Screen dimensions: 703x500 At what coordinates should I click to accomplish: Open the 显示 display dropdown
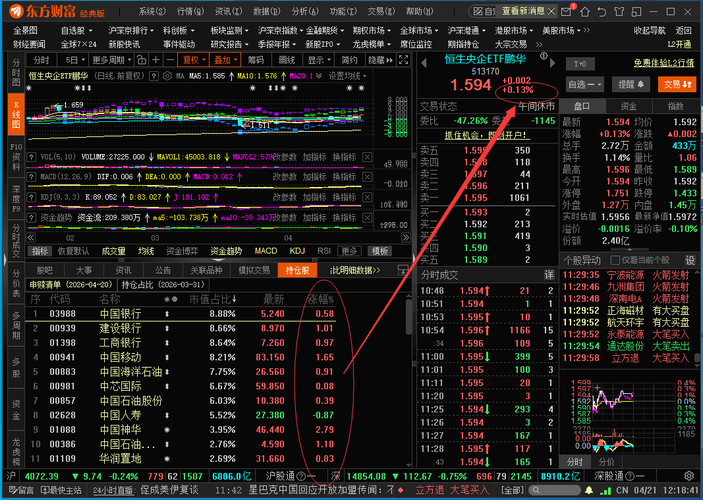[x=319, y=60]
